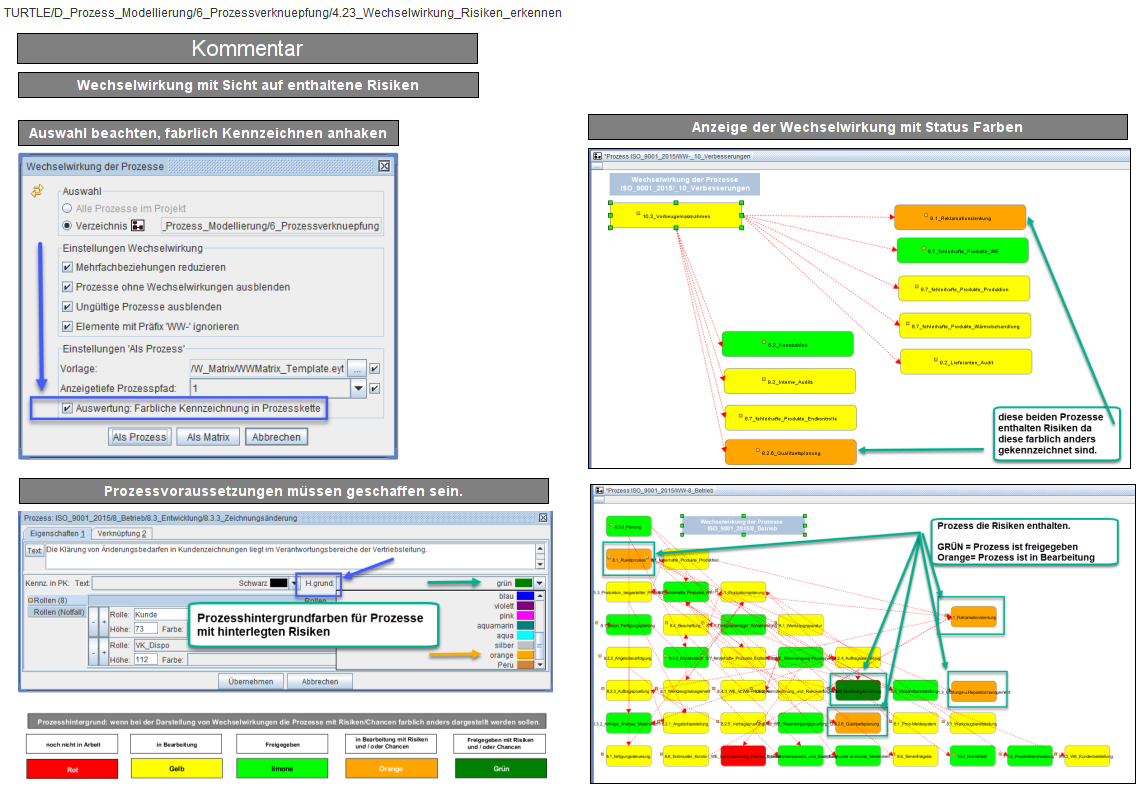Select the orange 9.1_Reklamationslenkung process box
1143x791 pixels.
960,217
